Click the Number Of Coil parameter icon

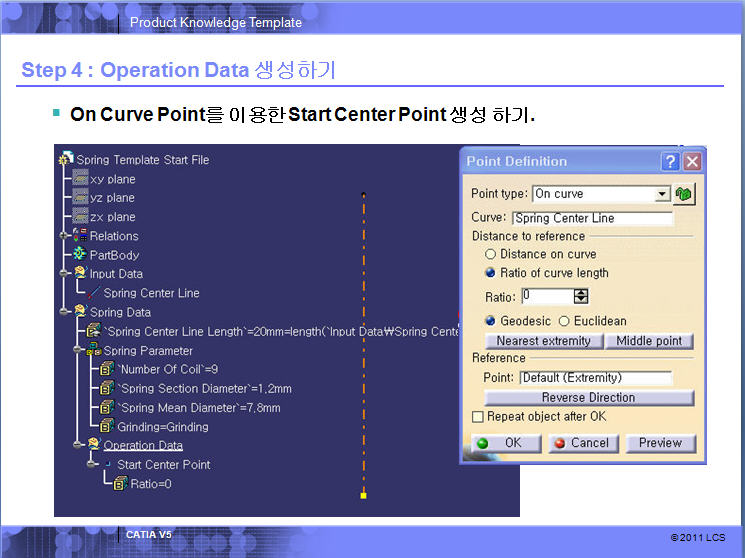(x=107, y=368)
